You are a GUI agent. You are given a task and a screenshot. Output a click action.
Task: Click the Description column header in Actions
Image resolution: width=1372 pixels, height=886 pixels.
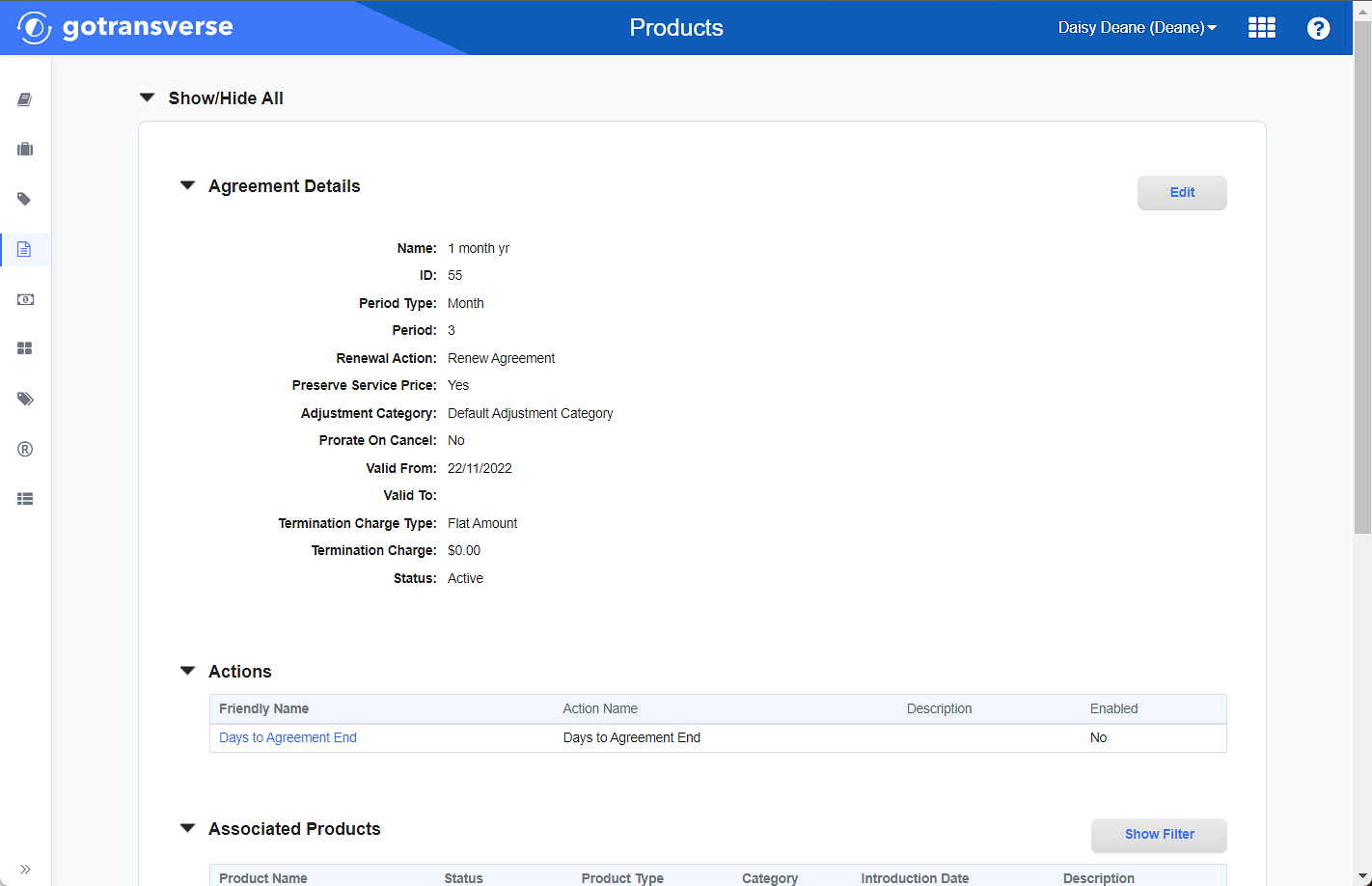click(x=939, y=708)
